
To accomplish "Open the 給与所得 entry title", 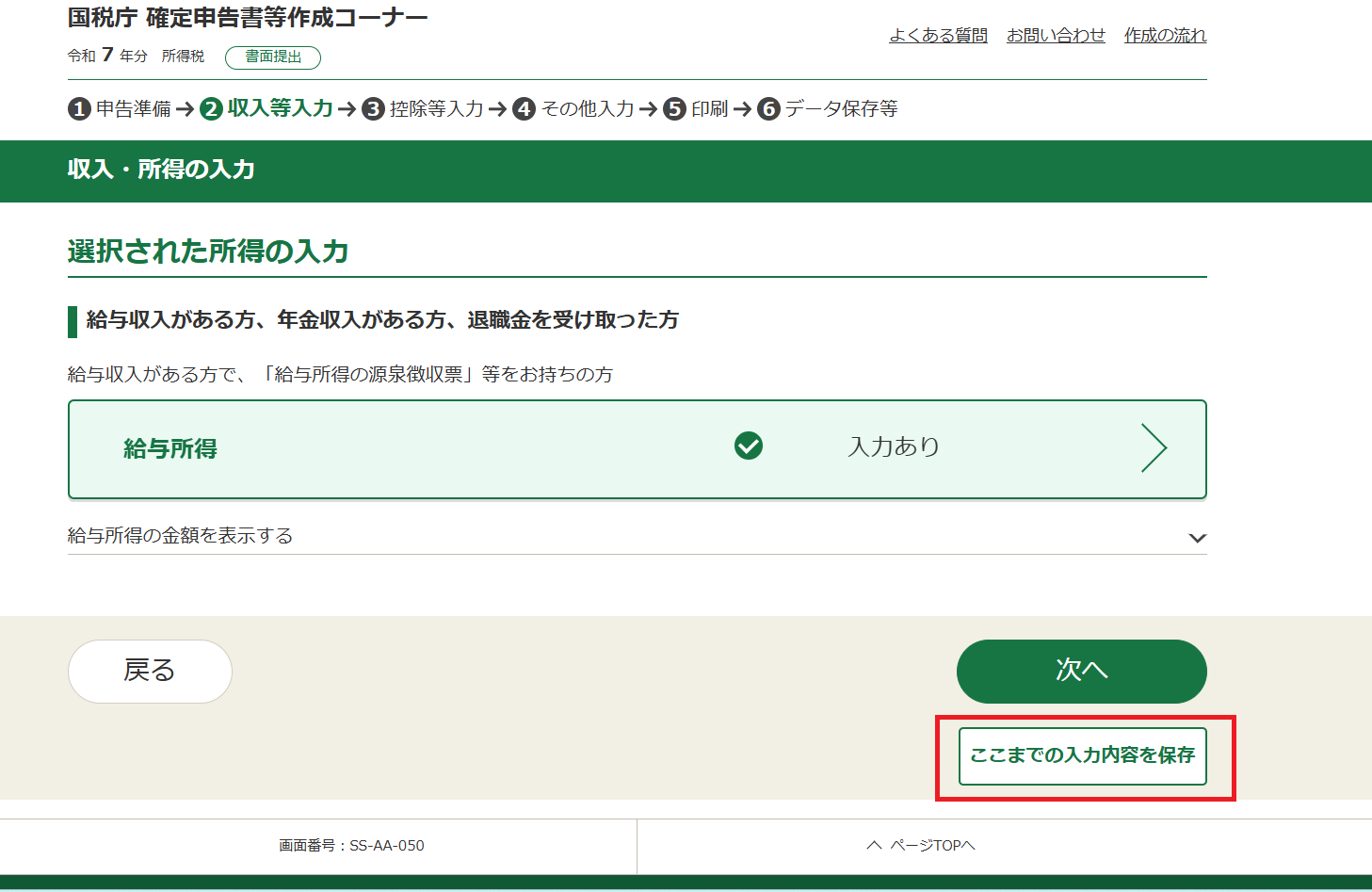I will point(170,449).
